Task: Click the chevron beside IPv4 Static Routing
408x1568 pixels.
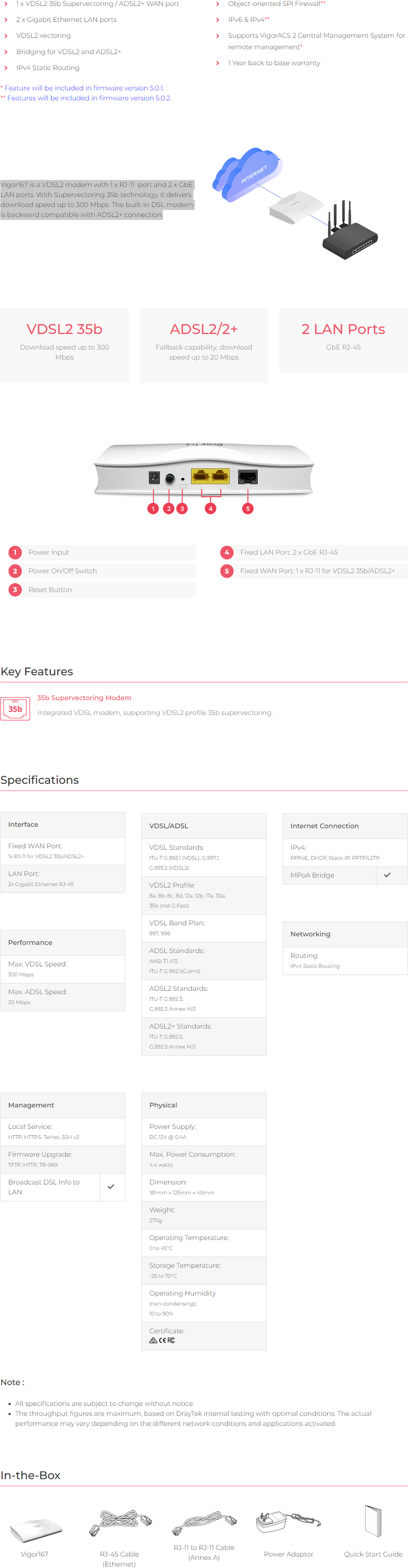Action: pos(6,68)
